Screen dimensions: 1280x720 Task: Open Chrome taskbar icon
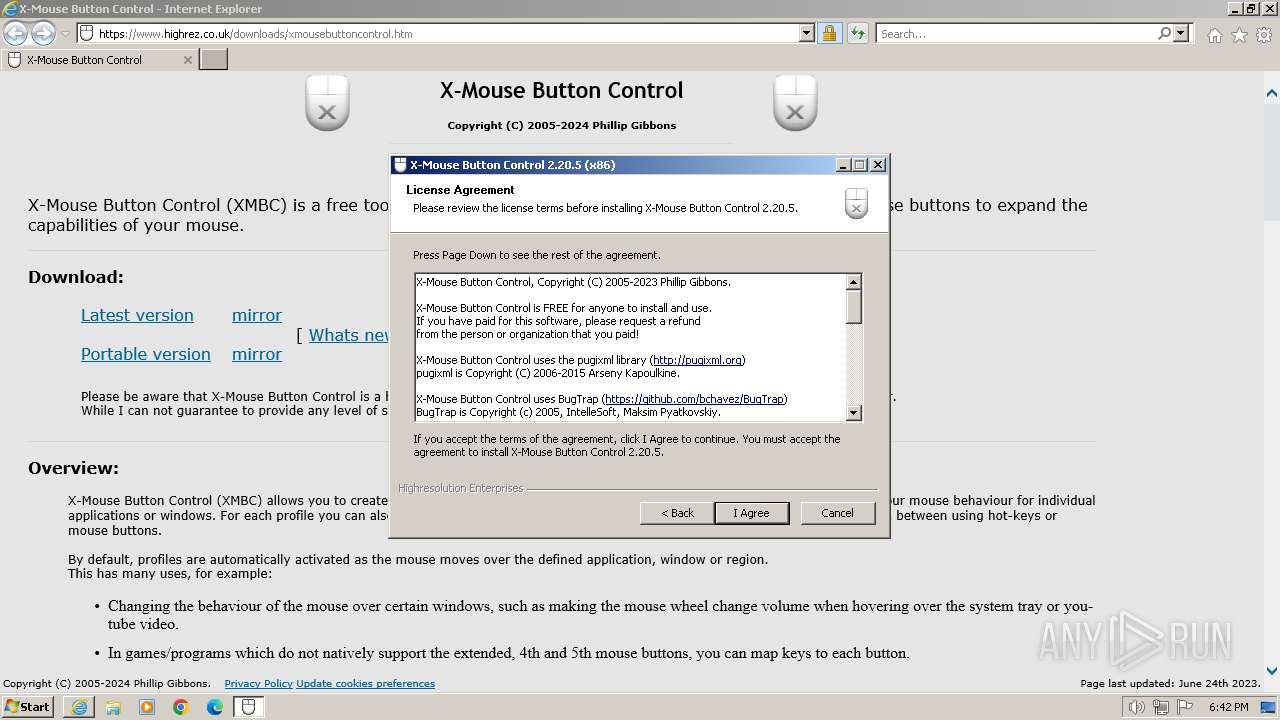tap(181, 707)
